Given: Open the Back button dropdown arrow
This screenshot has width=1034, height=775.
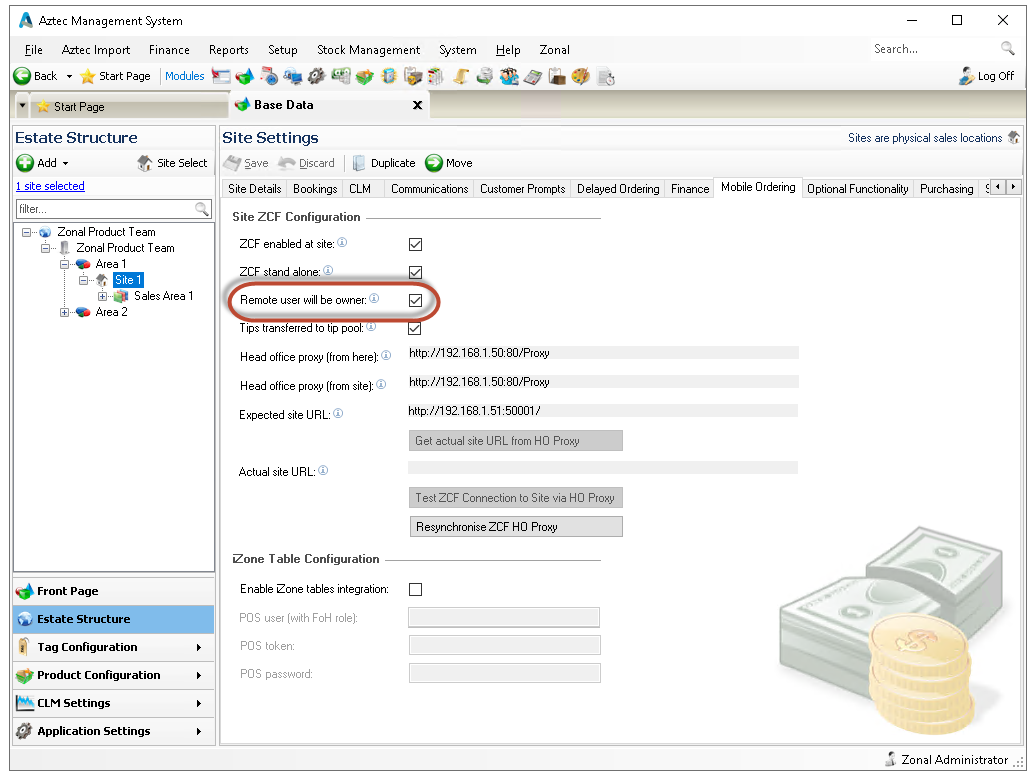Looking at the screenshot, I should pyautogui.click(x=69, y=77).
